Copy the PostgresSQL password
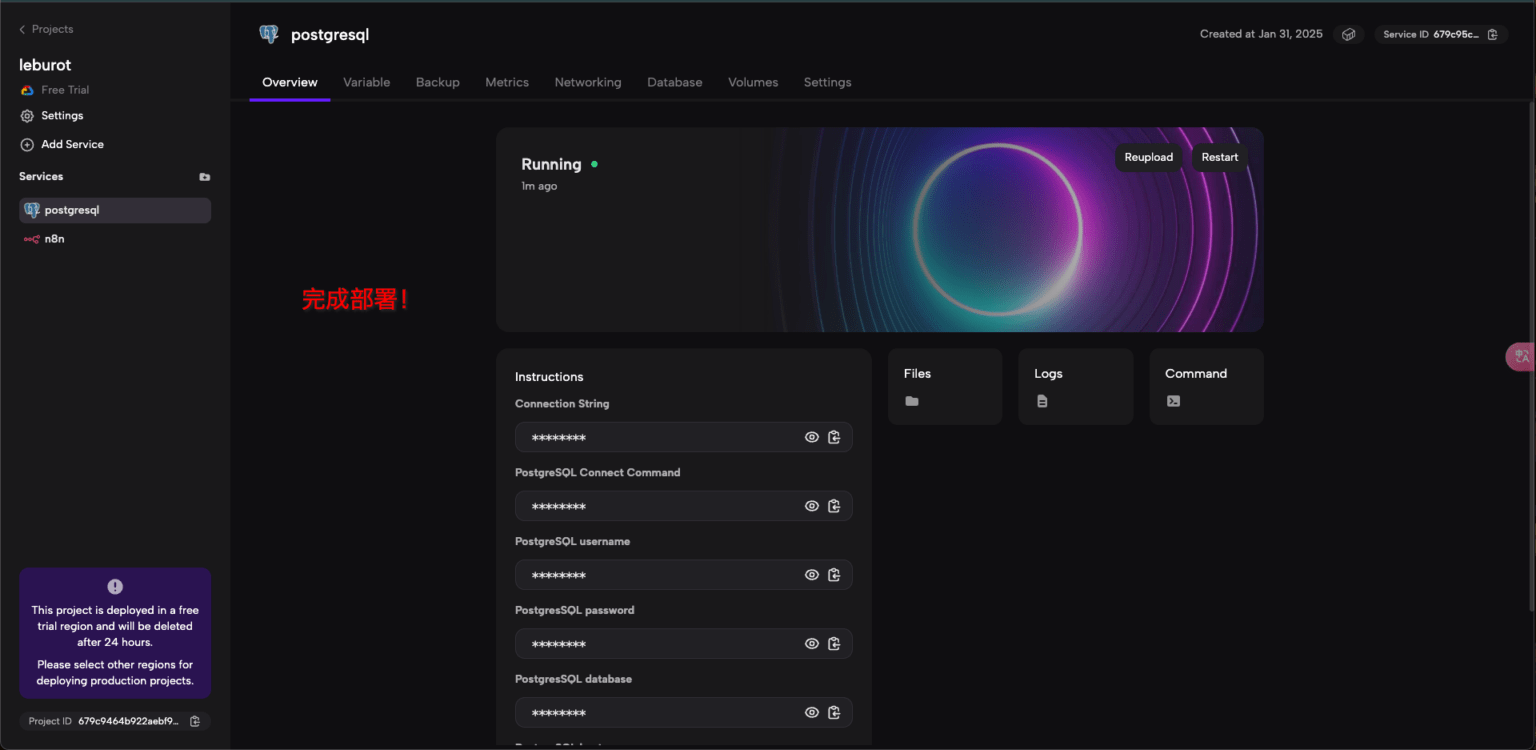The image size is (1536, 750). 834,643
